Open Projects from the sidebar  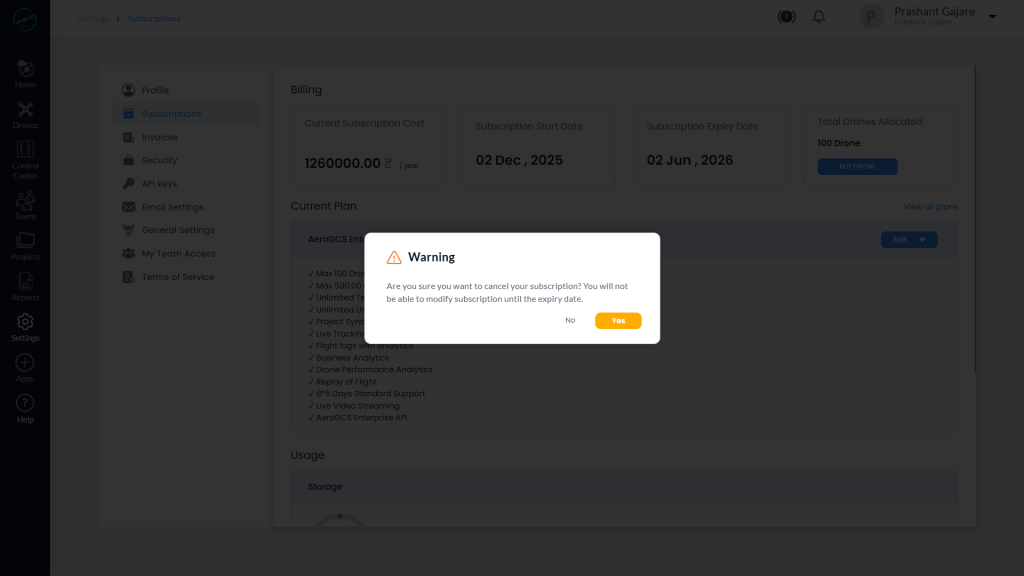point(24,243)
